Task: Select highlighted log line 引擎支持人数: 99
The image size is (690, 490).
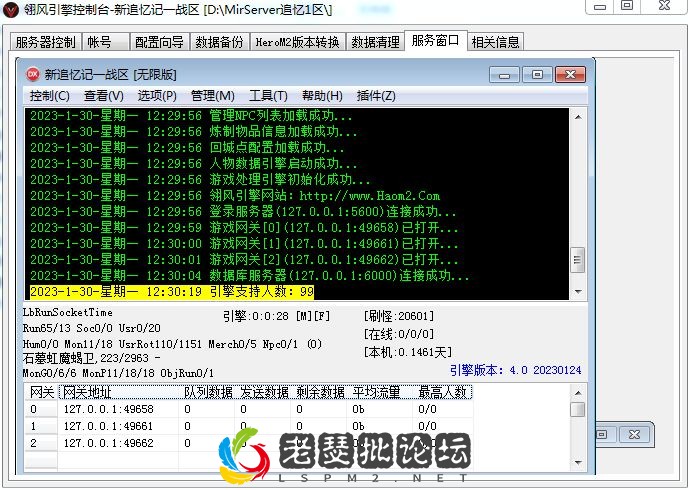Action: (172, 292)
